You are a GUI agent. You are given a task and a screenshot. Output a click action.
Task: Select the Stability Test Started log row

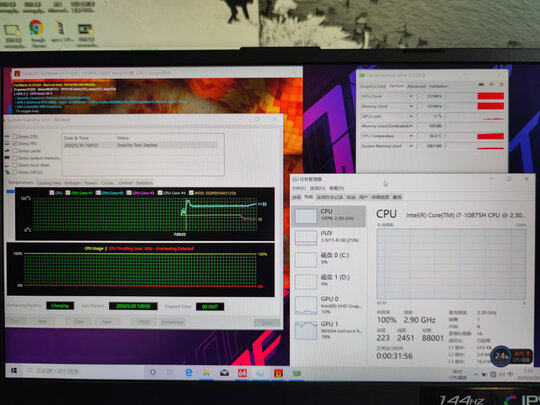(140, 145)
